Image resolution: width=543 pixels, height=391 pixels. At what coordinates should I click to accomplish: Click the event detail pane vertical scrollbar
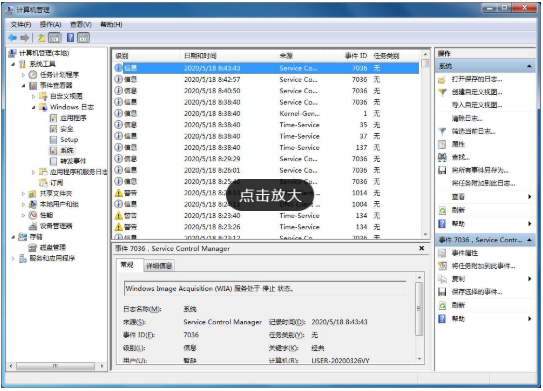tap(419, 317)
